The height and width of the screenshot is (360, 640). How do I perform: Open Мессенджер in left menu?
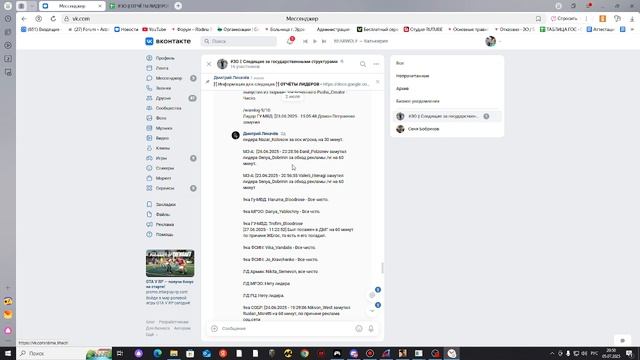(169, 78)
